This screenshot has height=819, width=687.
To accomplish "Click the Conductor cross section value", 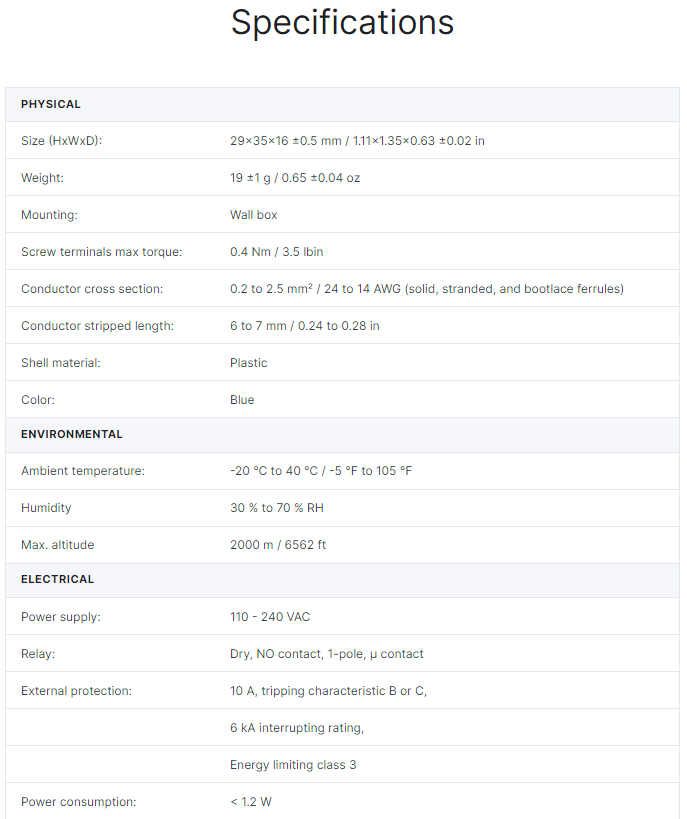I will (427, 289).
